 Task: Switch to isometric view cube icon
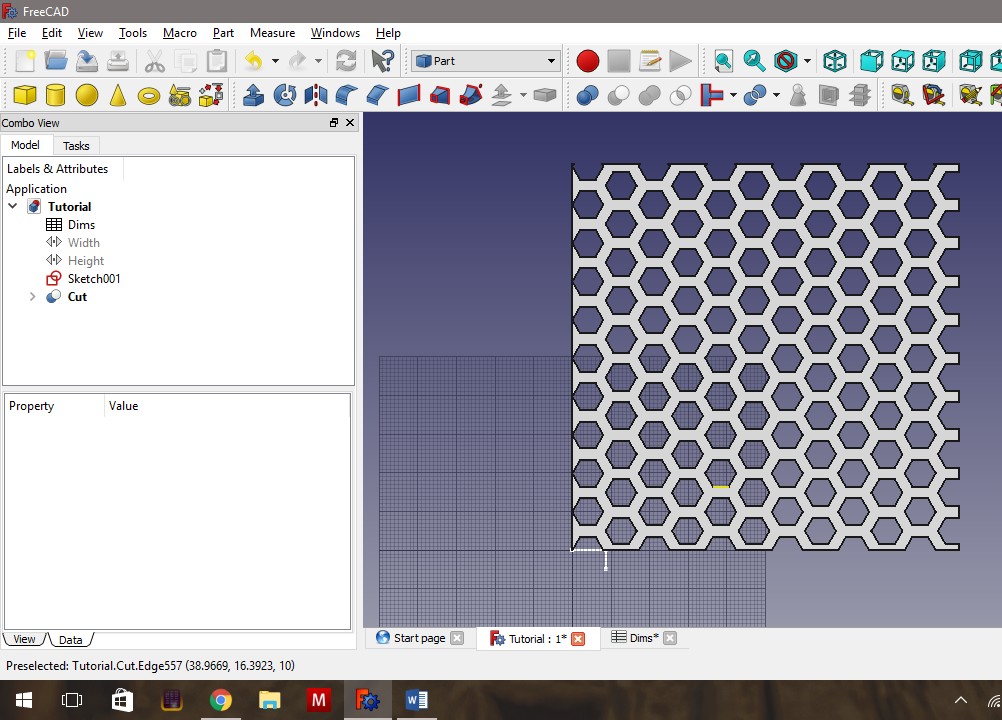[835, 61]
